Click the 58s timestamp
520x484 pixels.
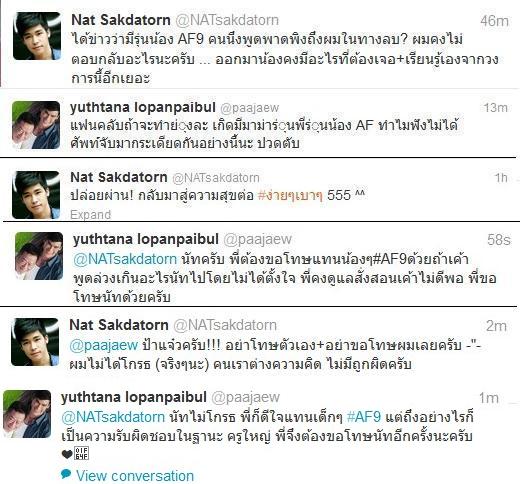click(499, 240)
